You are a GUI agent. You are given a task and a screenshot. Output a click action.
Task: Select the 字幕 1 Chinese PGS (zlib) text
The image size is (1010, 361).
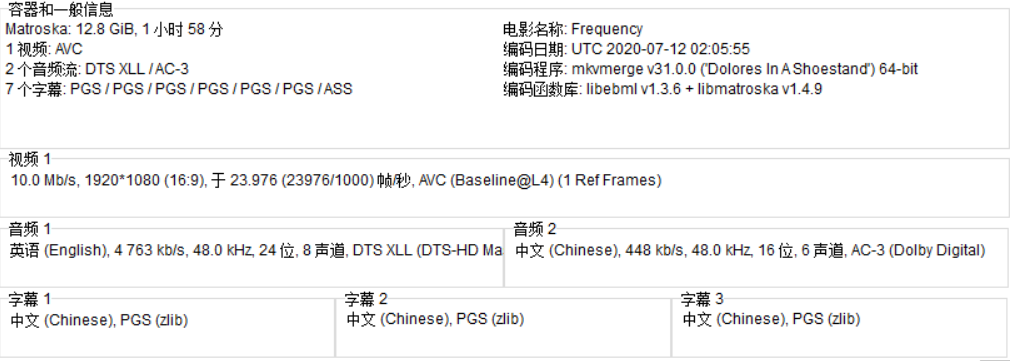click(x=99, y=320)
